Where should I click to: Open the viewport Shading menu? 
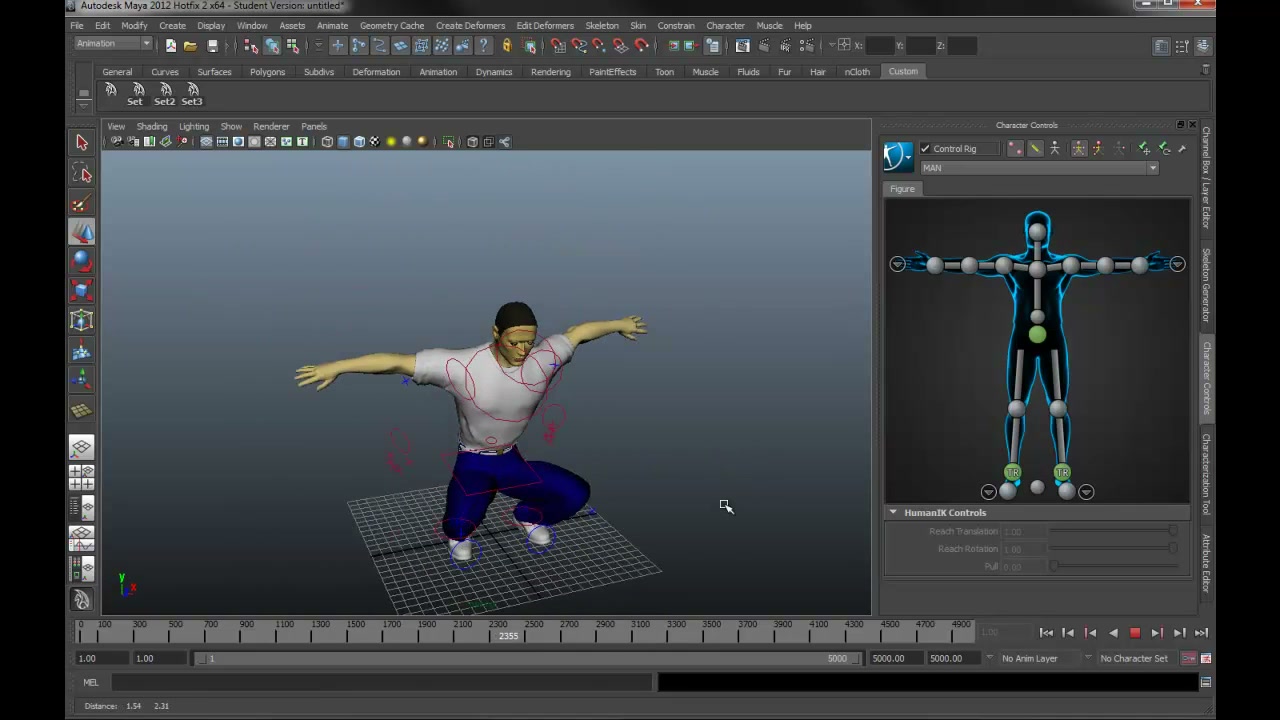click(152, 127)
